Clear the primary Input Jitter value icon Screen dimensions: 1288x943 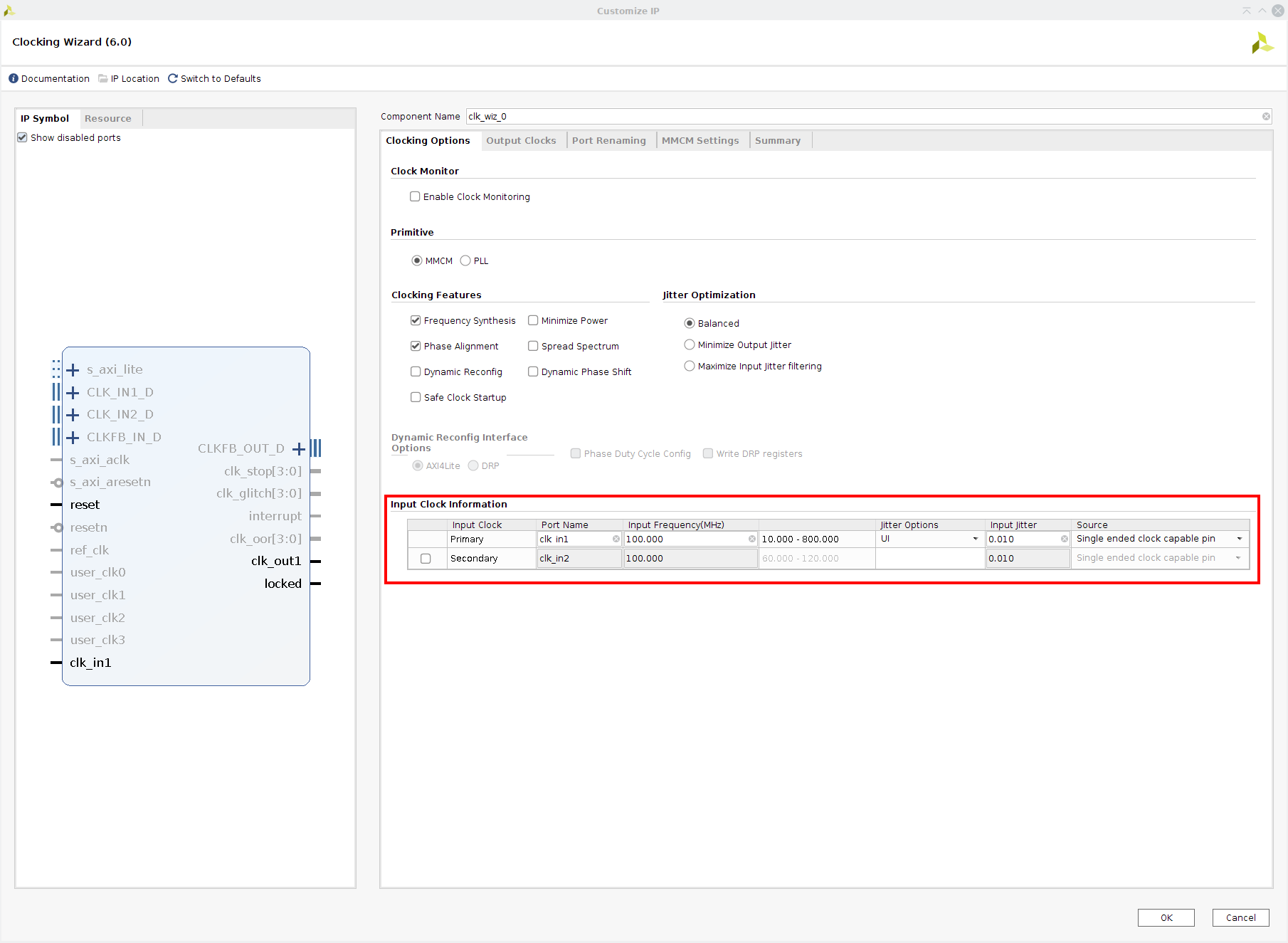(x=1065, y=539)
